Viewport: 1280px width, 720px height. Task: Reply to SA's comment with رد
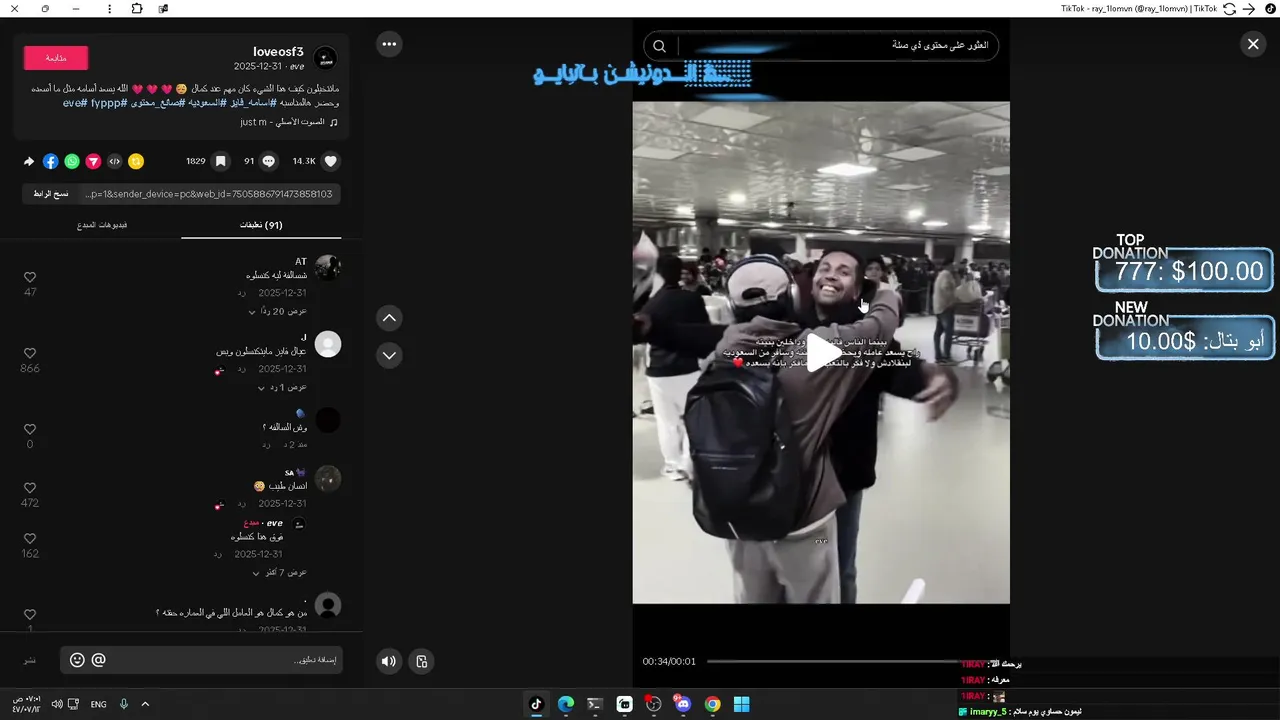242,504
